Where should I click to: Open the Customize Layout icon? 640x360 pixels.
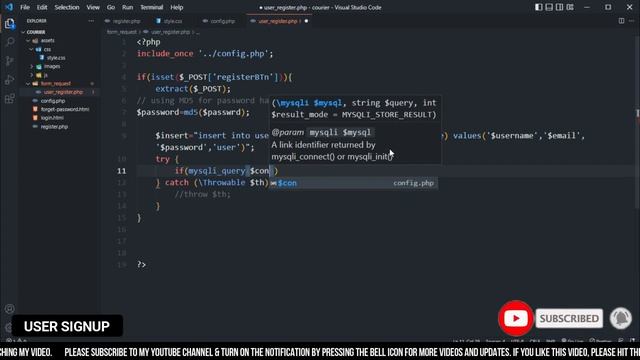[570, 7]
